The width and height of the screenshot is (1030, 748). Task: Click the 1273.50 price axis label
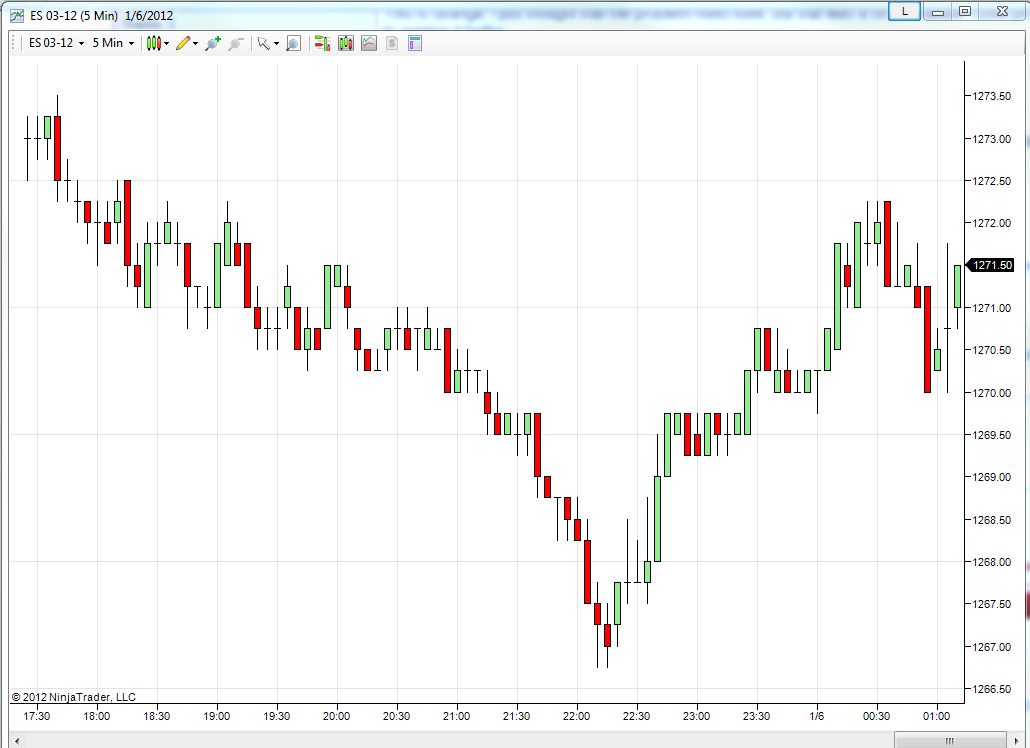(991, 97)
